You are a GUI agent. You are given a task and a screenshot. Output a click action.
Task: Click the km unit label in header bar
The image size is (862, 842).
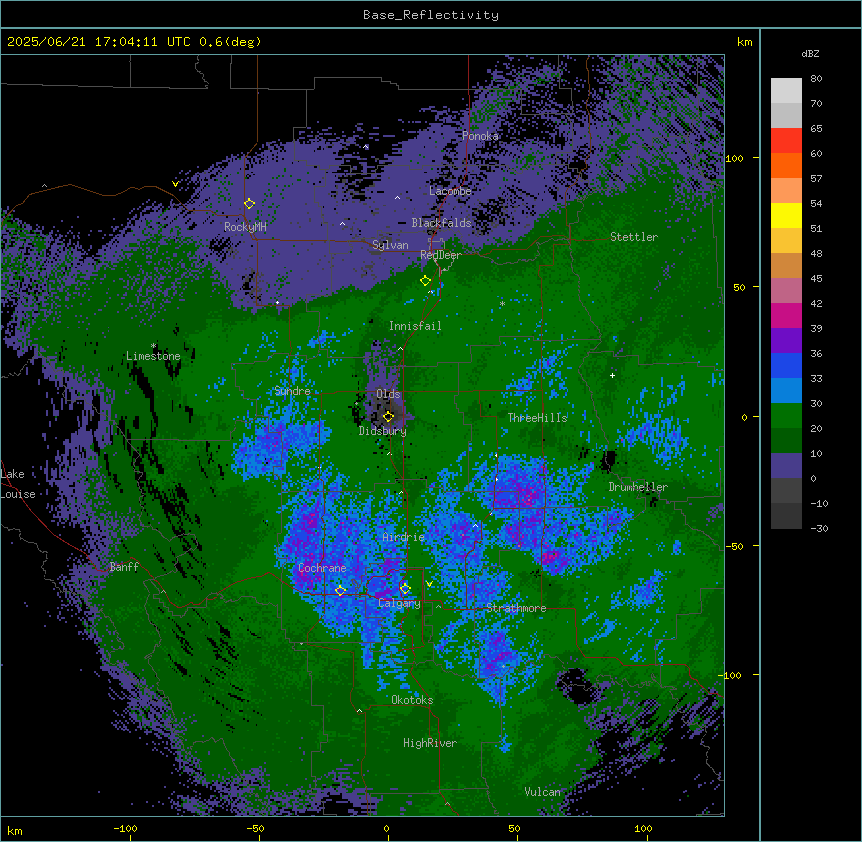[744, 42]
